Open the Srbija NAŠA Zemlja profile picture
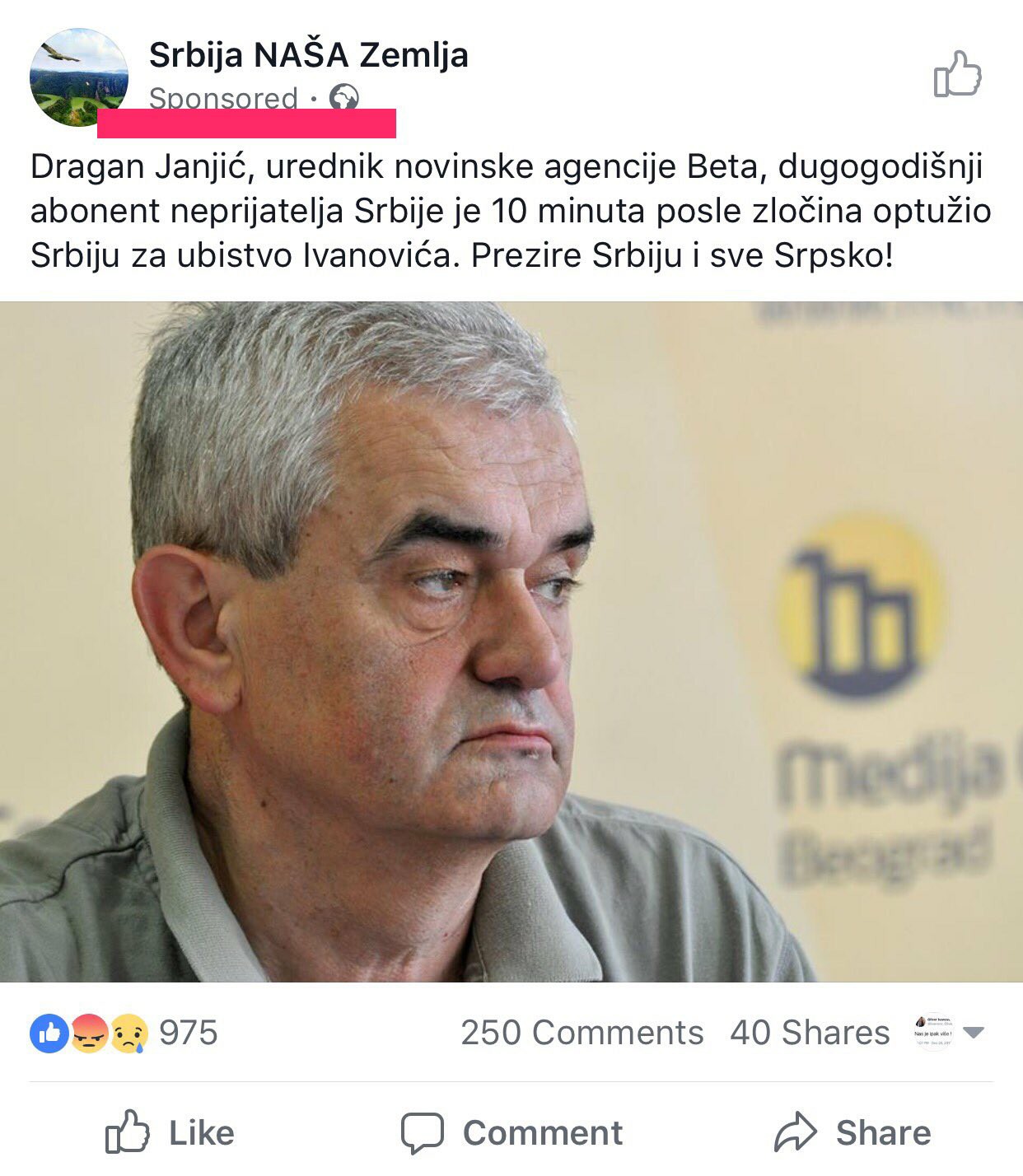 click(79, 77)
